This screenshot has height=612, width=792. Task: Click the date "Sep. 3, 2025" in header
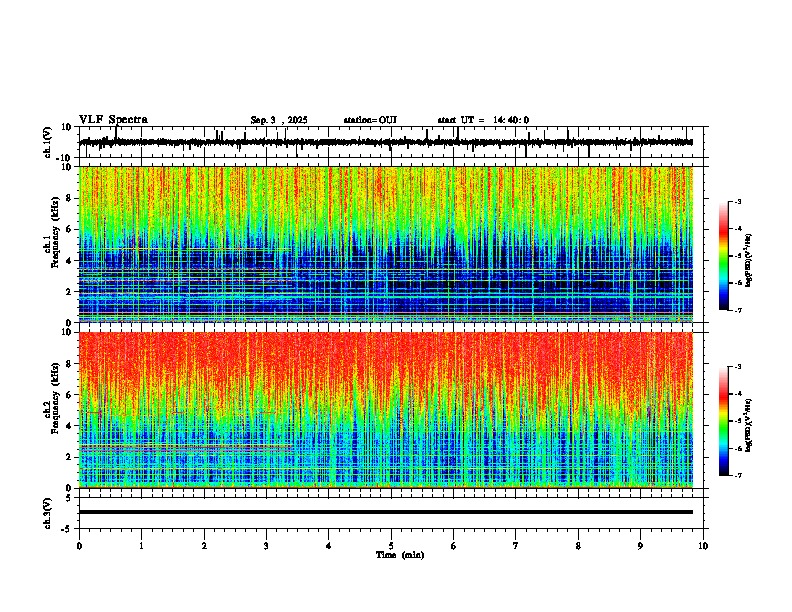click(x=279, y=120)
